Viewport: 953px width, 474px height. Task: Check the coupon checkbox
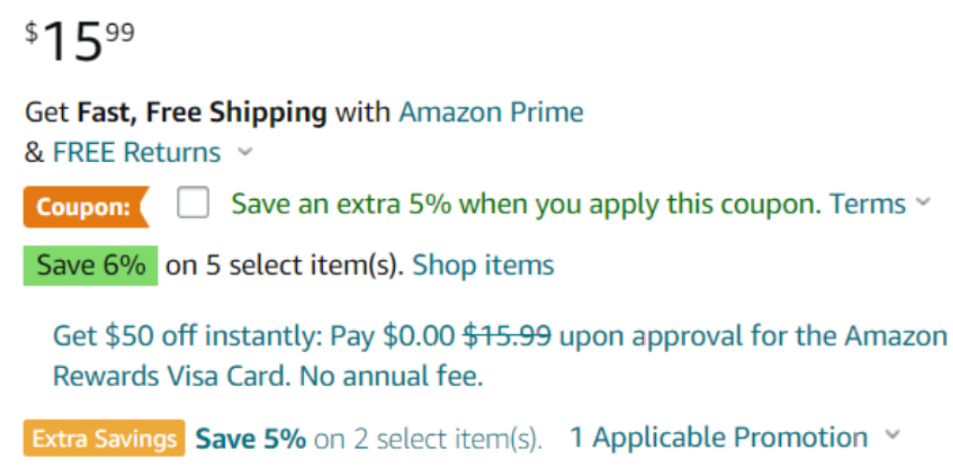193,204
